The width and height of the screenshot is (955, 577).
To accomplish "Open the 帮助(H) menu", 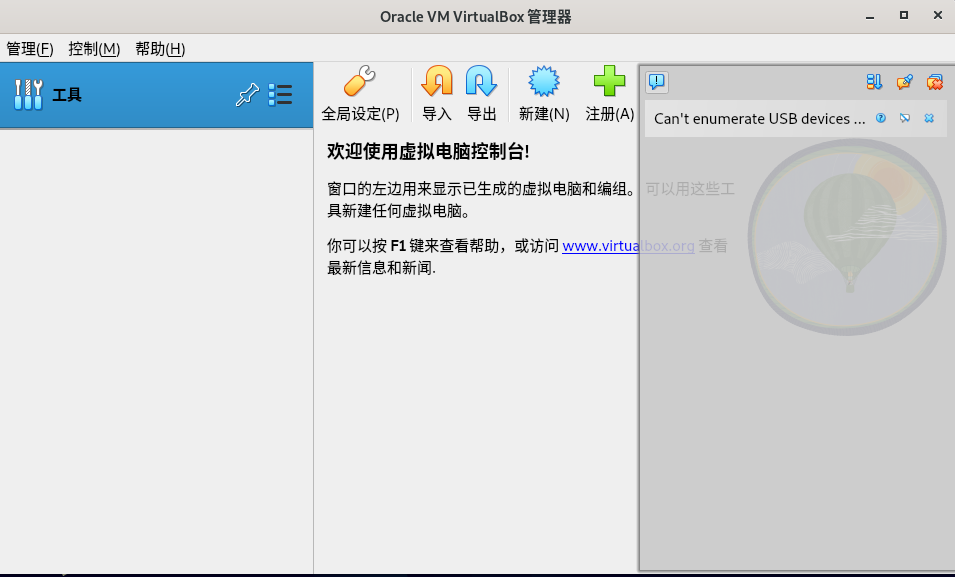I will tap(160, 49).
